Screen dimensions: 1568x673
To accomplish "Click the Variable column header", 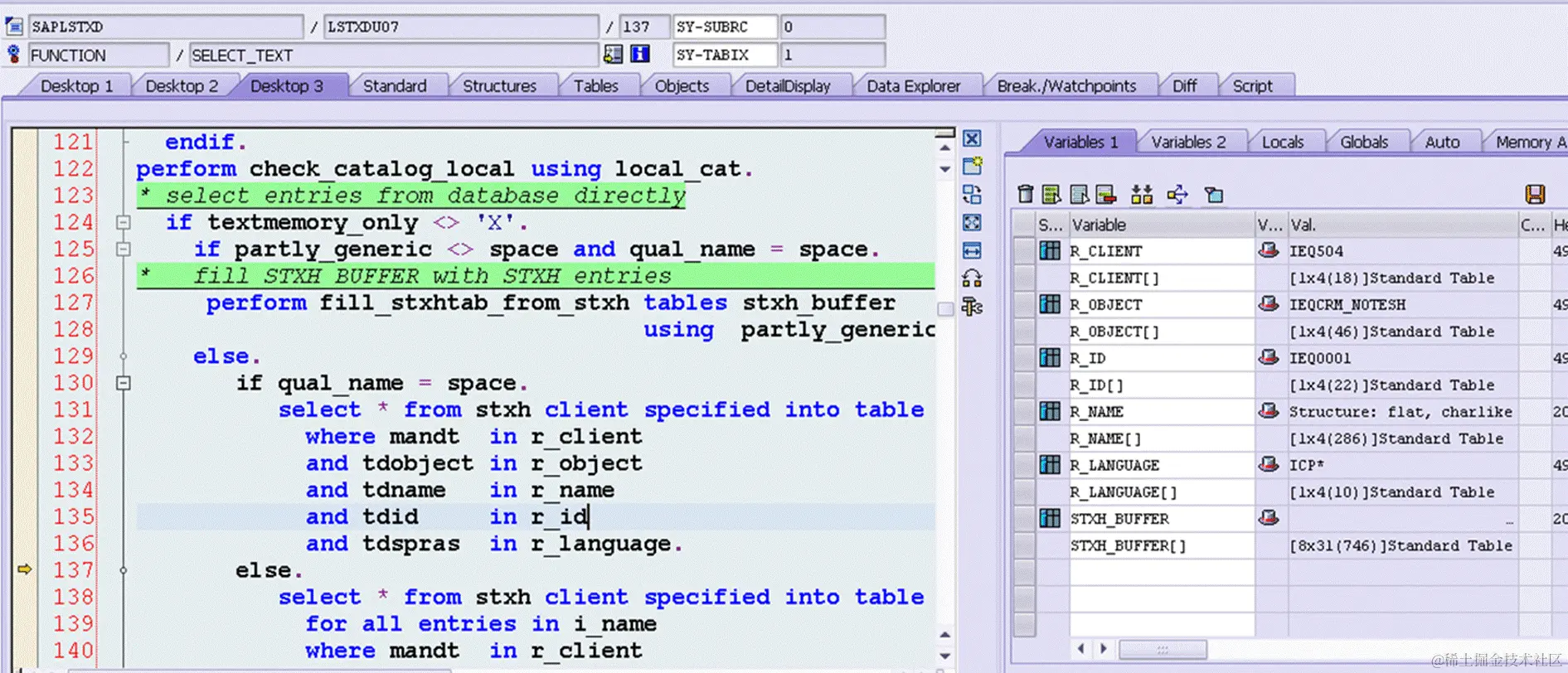I will pyautogui.click(x=1161, y=225).
